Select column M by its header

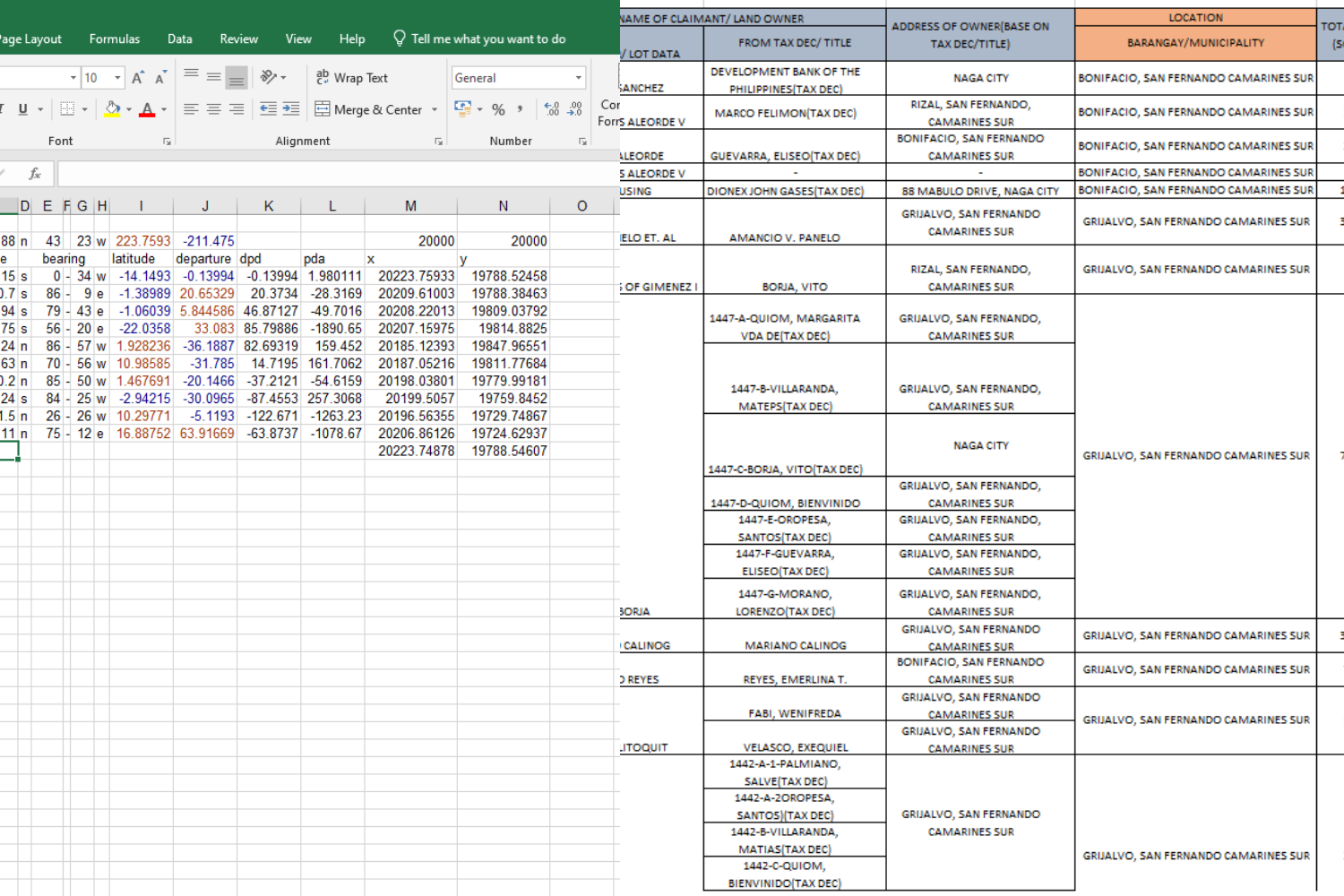pos(410,206)
